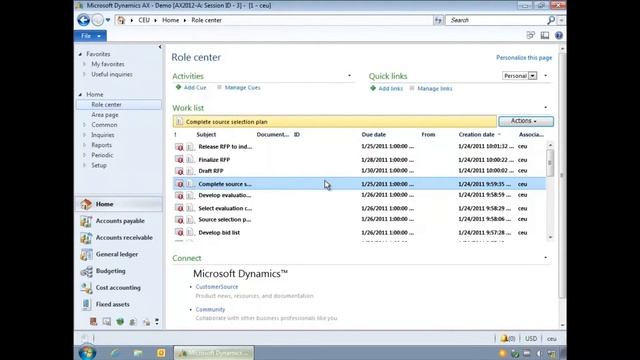This screenshot has width=640, height=360.
Task: Click USD currency in status bar
Action: [x=531, y=339]
